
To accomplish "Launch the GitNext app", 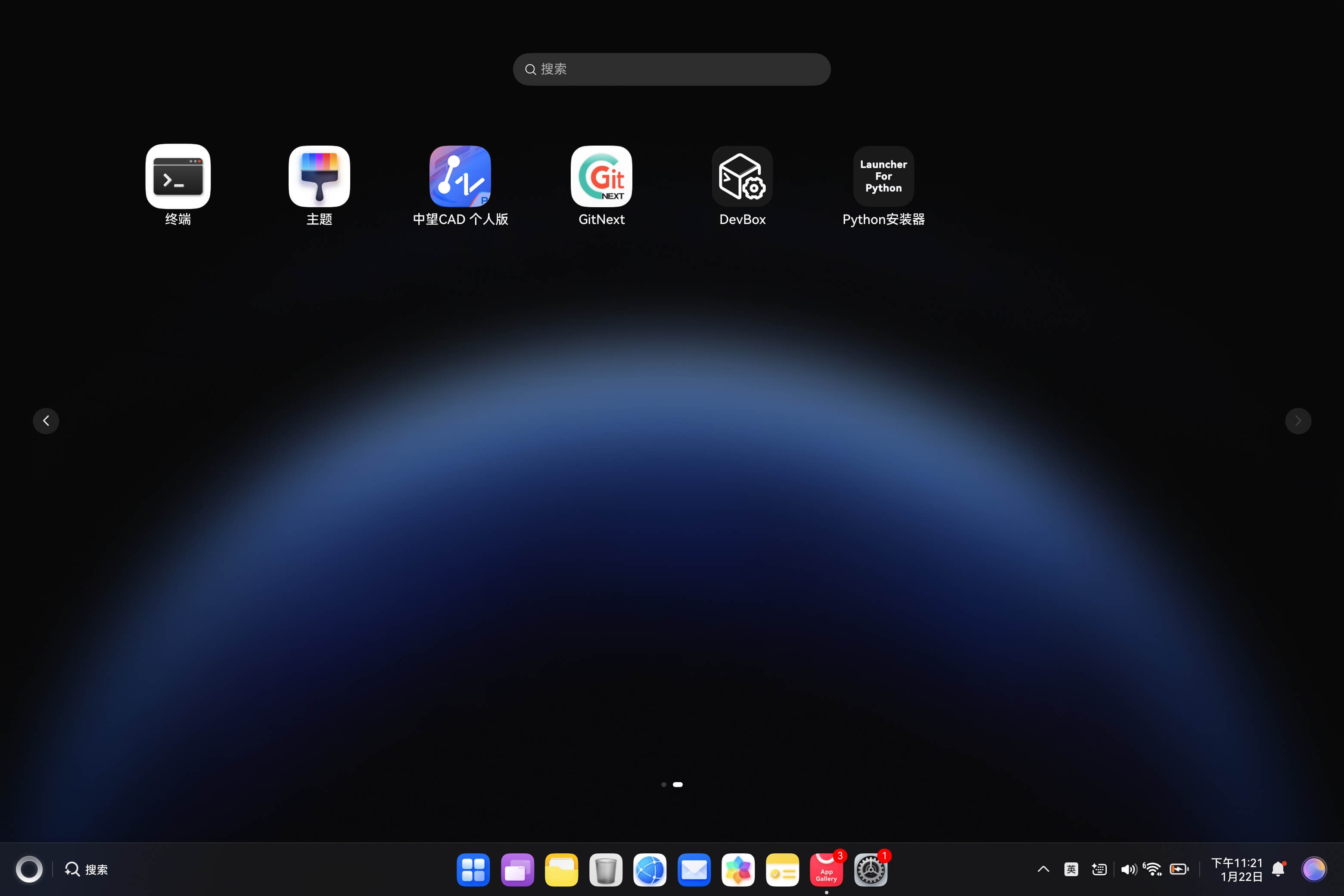I will click(601, 176).
